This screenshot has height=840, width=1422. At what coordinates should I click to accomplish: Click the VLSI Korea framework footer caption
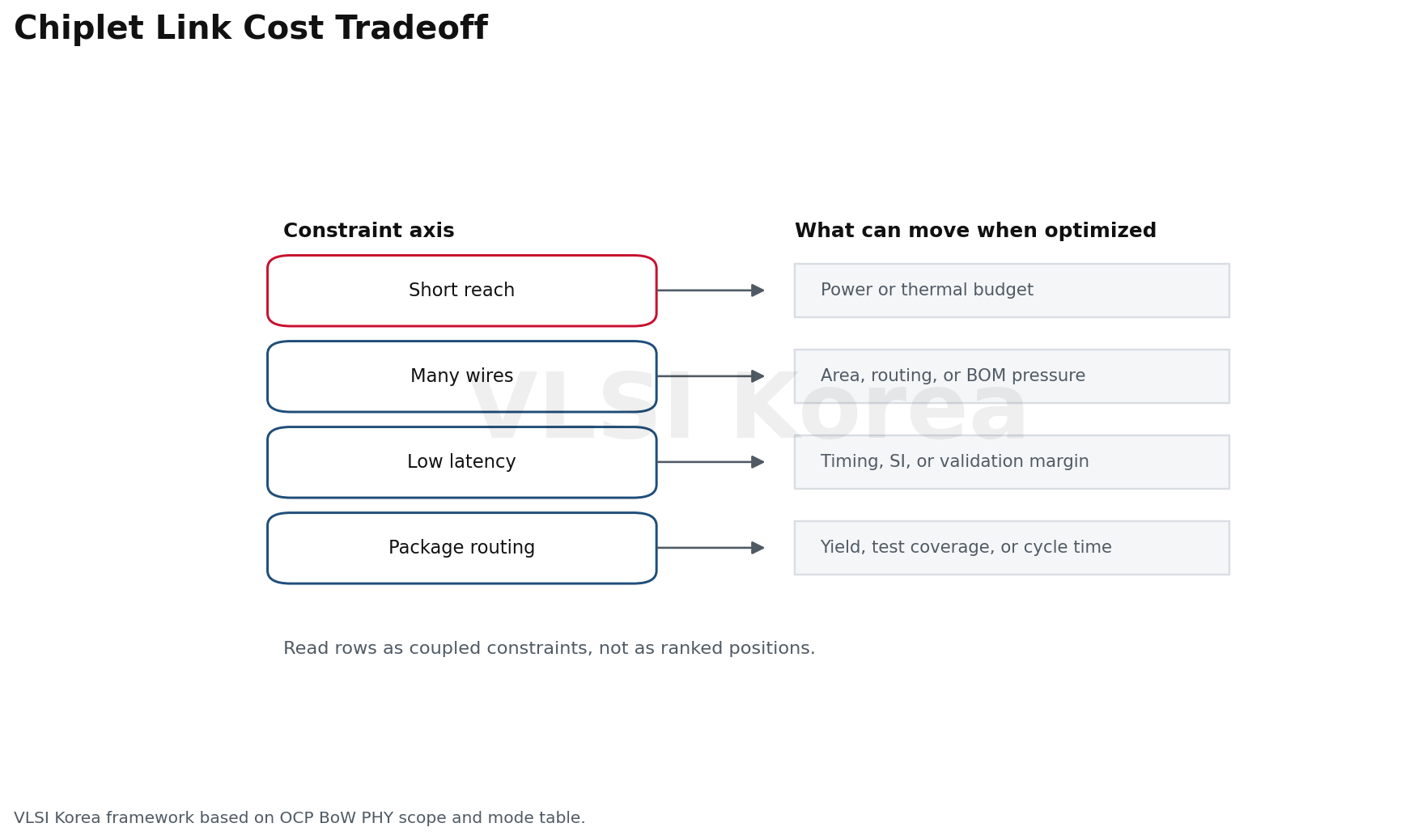tap(299, 818)
